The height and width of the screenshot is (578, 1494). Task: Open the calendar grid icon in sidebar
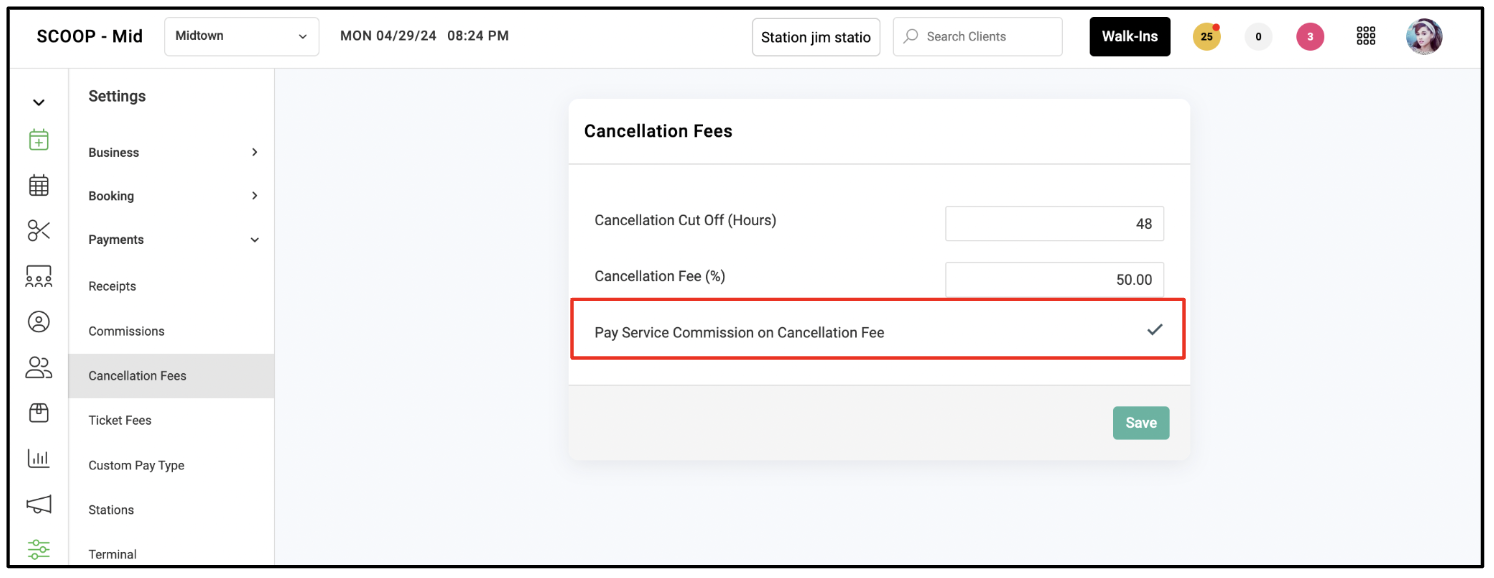coord(38,185)
